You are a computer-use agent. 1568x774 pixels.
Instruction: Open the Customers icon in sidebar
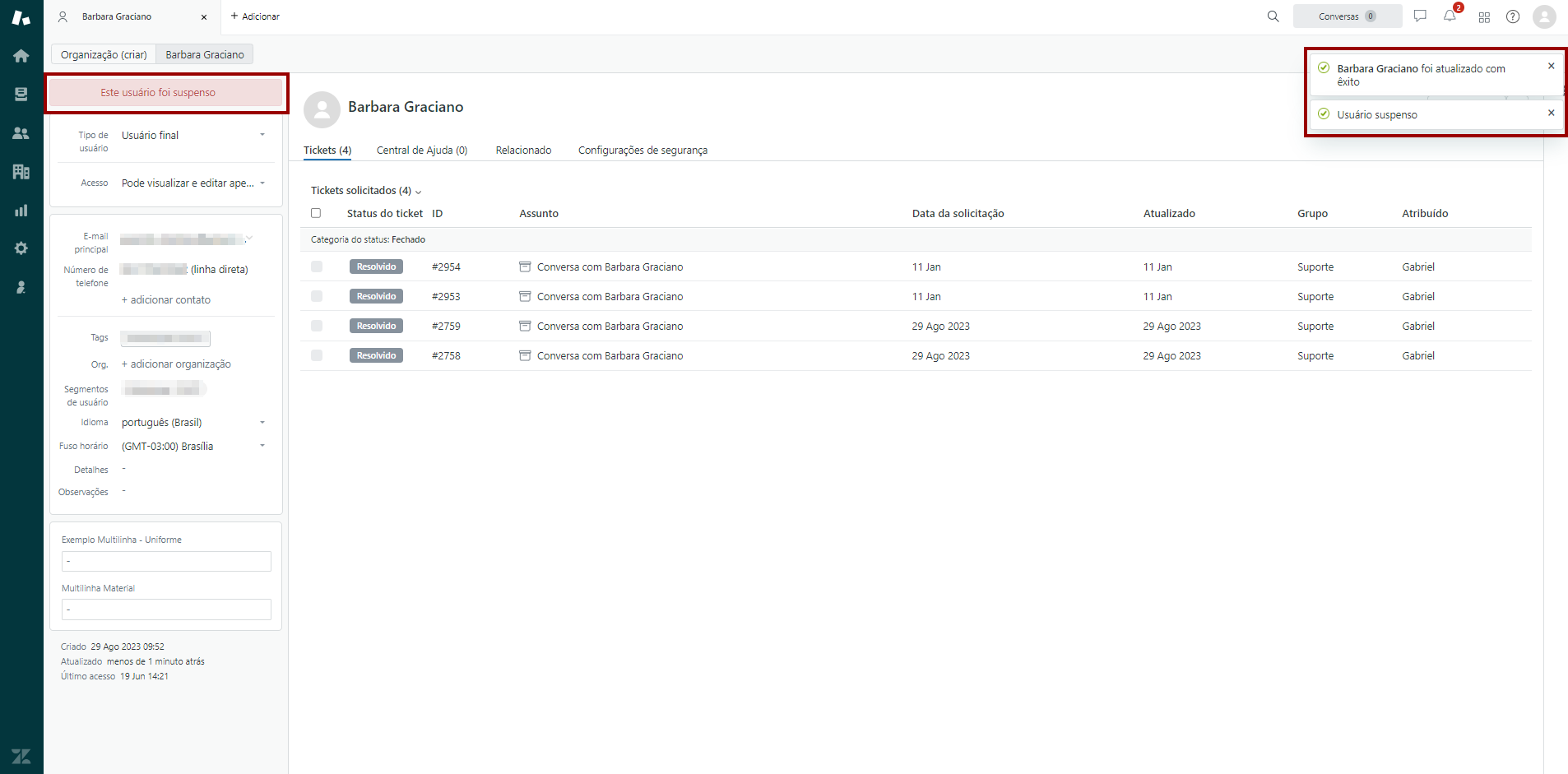(21, 133)
